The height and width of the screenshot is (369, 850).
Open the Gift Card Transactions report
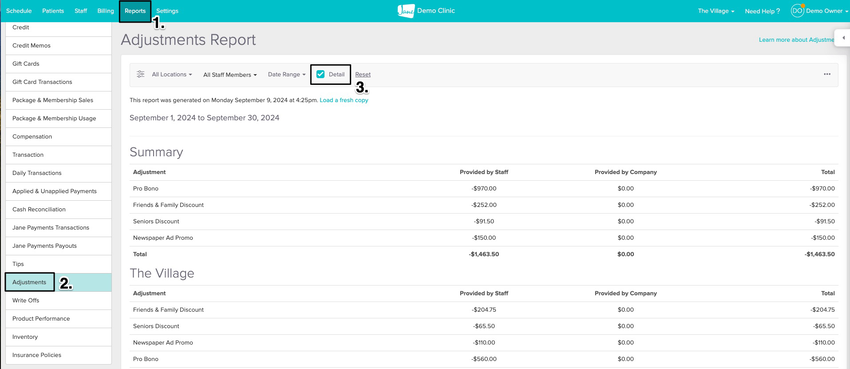59,82
